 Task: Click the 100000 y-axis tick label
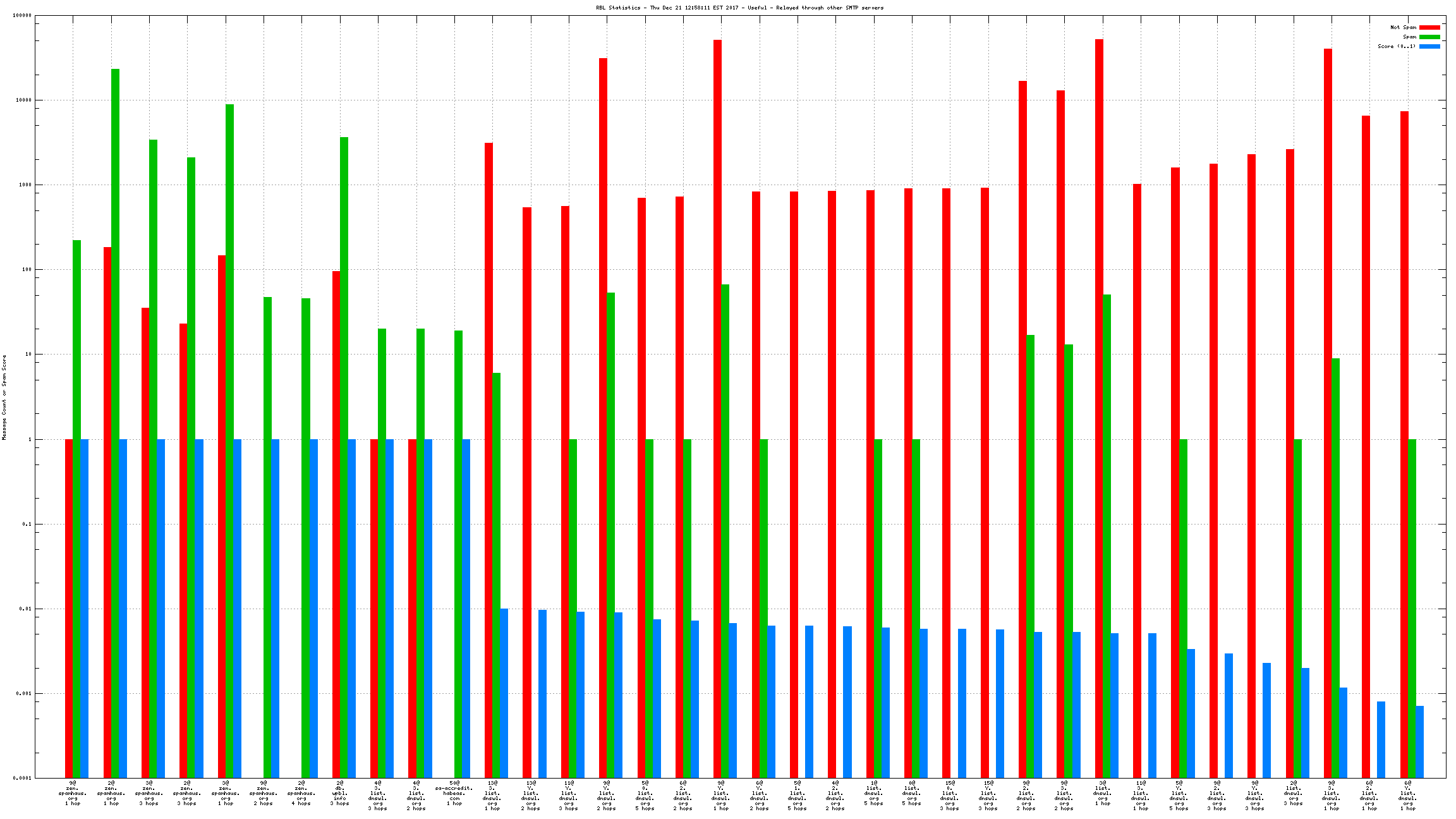21,16
